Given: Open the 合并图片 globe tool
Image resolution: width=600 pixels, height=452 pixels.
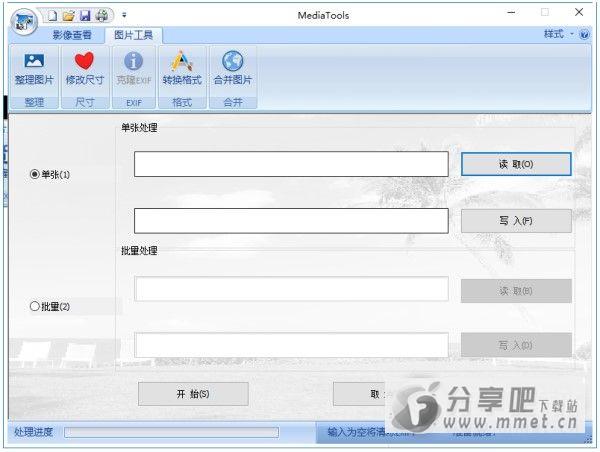Looking at the screenshot, I should pyautogui.click(x=233, y=70).
